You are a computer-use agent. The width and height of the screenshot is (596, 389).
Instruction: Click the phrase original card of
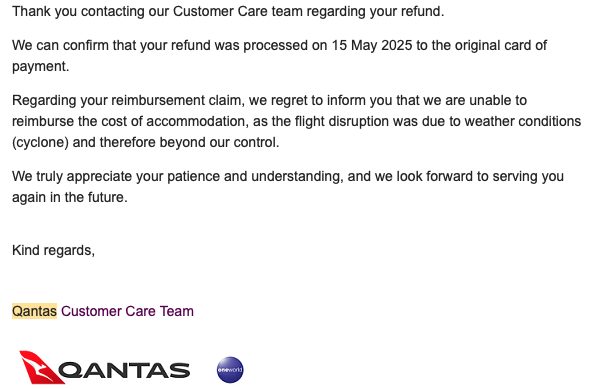click(501, 45)
